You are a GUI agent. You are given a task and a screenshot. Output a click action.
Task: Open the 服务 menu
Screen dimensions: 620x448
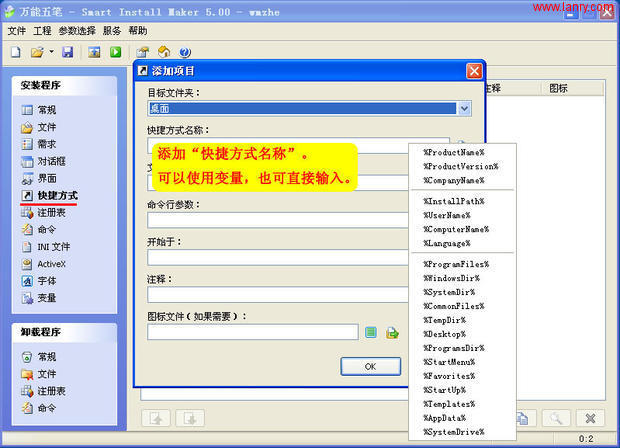(112, 31)
